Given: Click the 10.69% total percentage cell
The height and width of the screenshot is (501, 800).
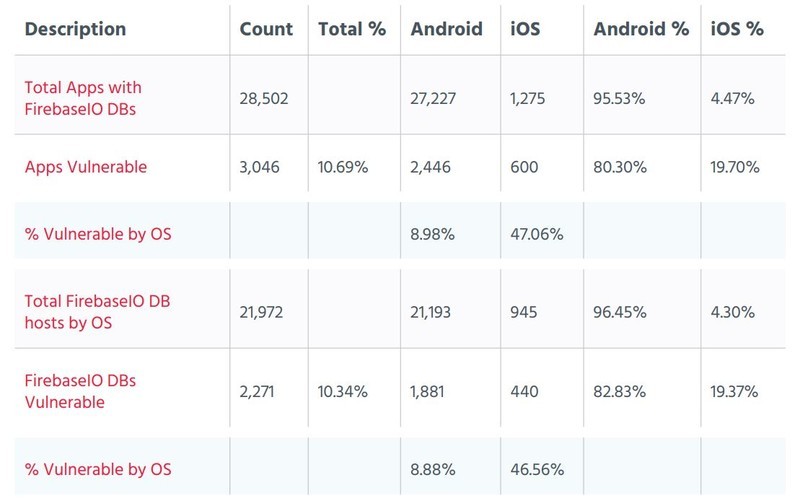Looking at the screenshot, I should (x=343, y=167).
